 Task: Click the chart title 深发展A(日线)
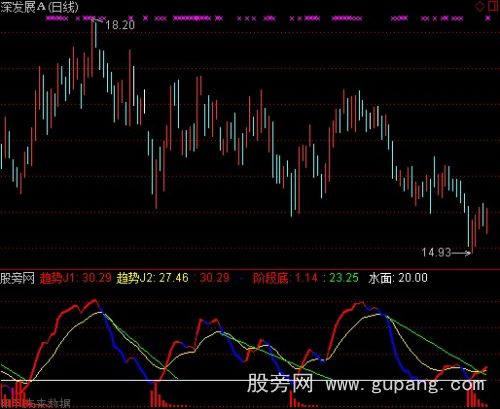click(x=39, y=7)
